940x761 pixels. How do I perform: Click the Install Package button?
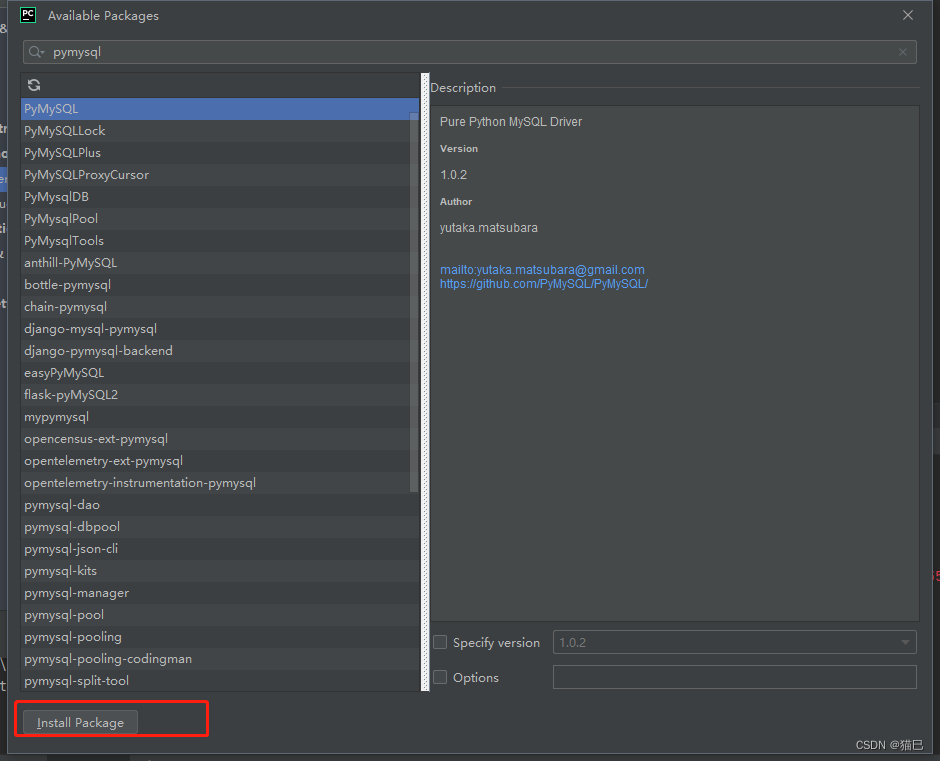click(80, 722)
